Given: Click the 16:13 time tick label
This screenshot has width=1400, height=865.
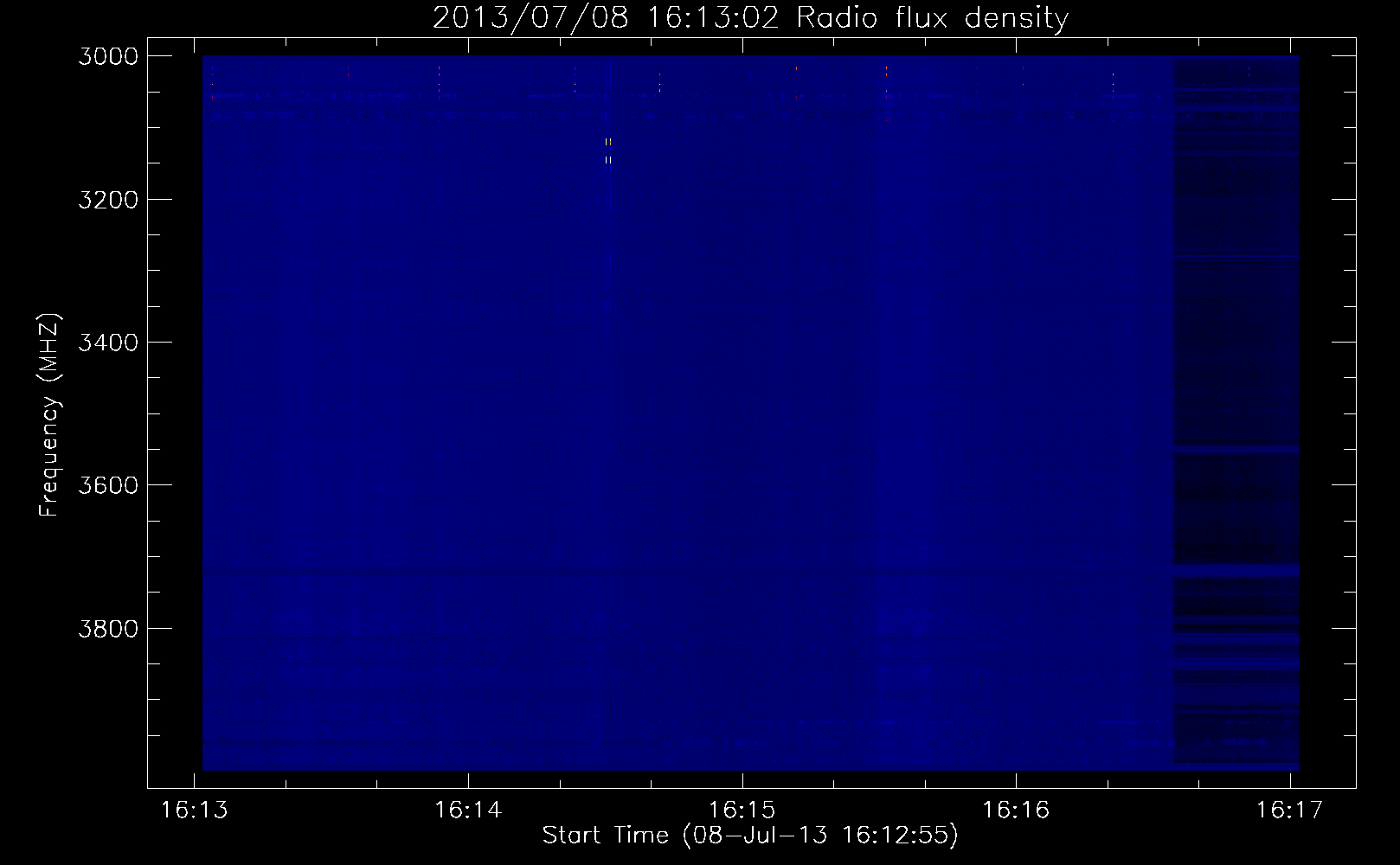Looking at the screenshot, I should (x=194, y=810).
